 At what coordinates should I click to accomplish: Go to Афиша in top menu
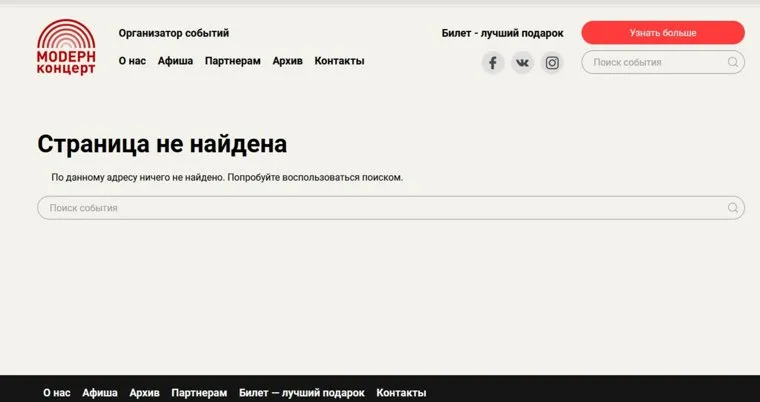[175, 61]
